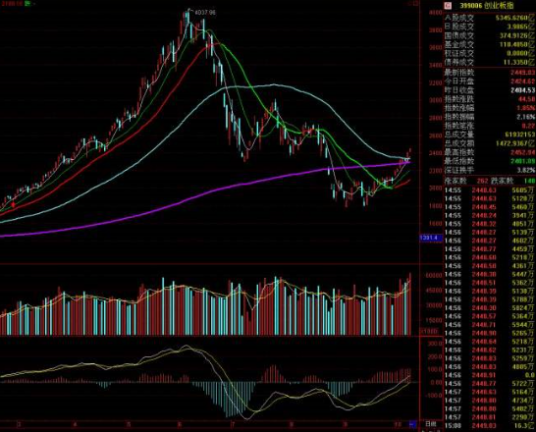Open the 日线 period selector
This screenshot has height=432, width=536.
pyautogui.click(x=431, y=424)
